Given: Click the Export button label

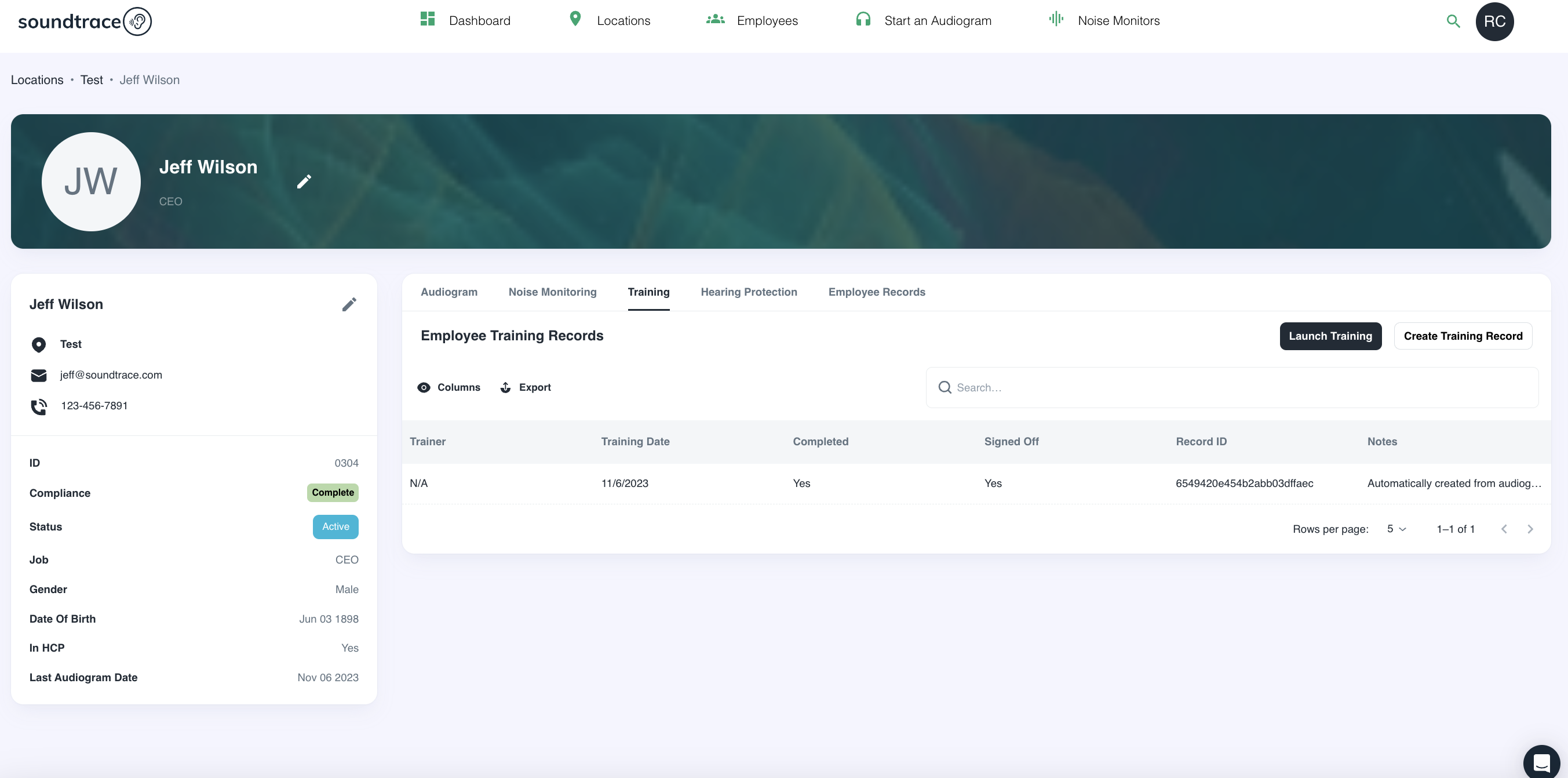Looking at the screenshot, I should (x=534, y=387).
